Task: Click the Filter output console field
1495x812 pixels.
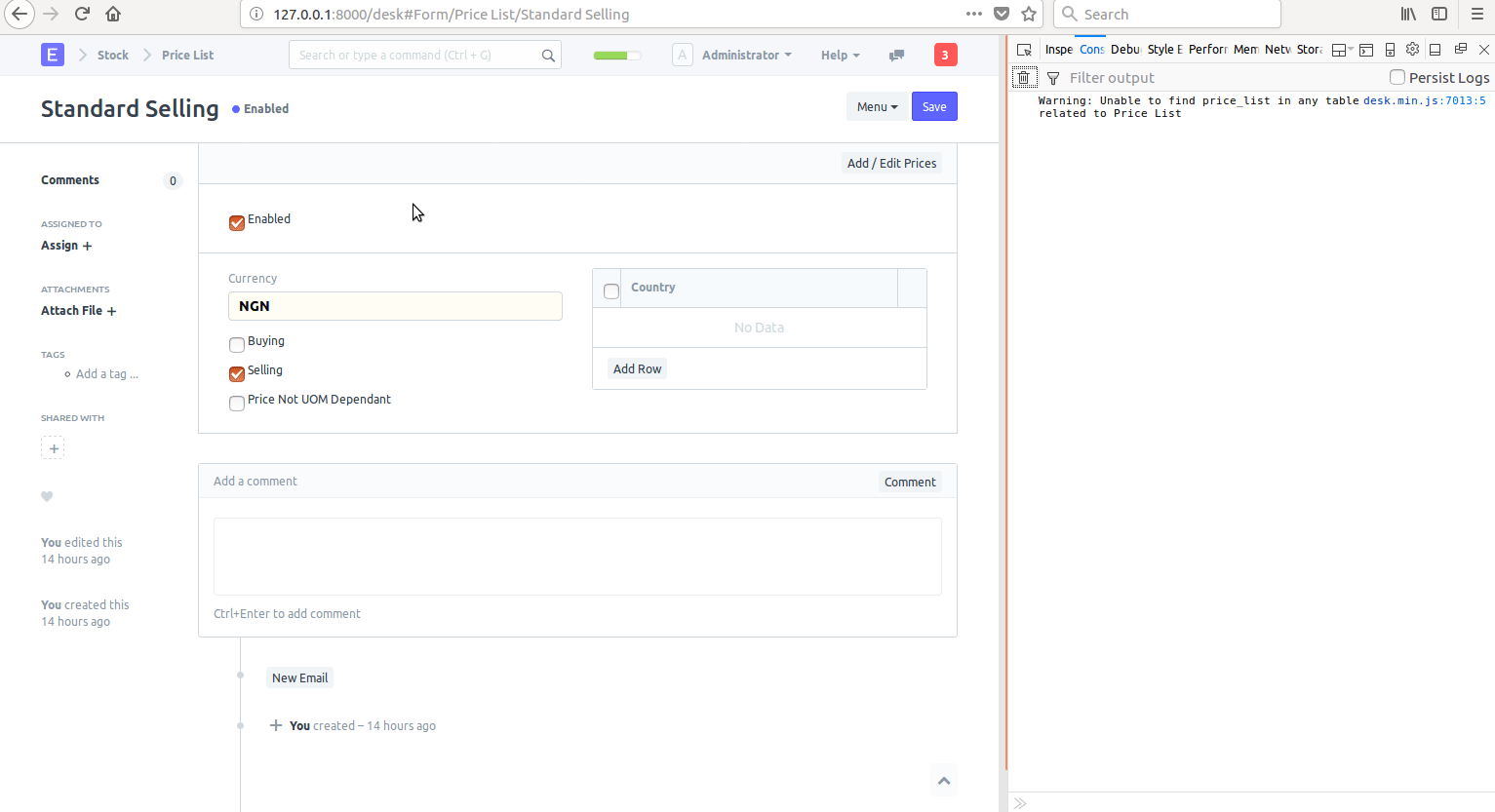Action: [1224, 78]
